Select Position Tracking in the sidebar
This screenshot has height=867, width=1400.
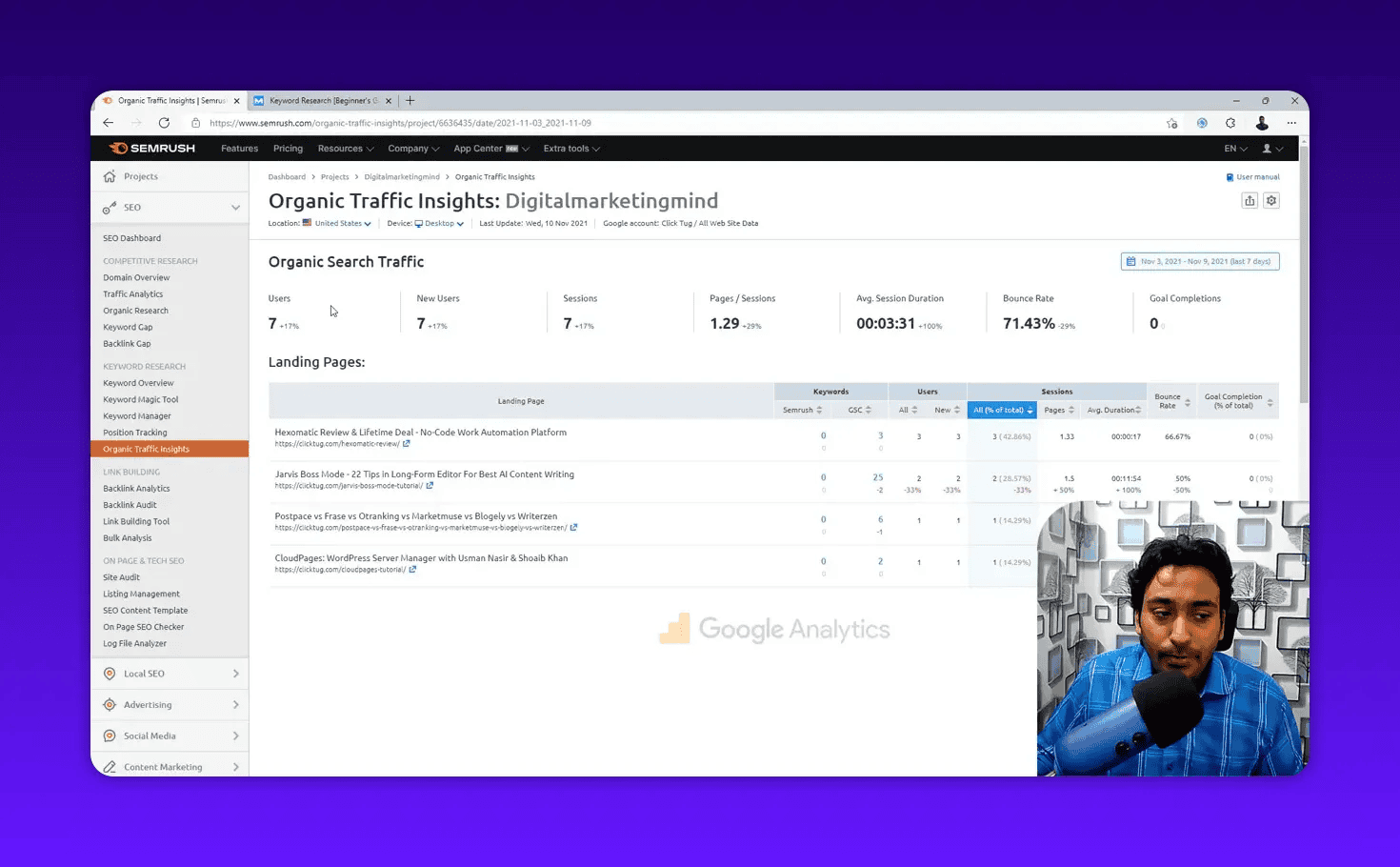[x=135, y=432]
